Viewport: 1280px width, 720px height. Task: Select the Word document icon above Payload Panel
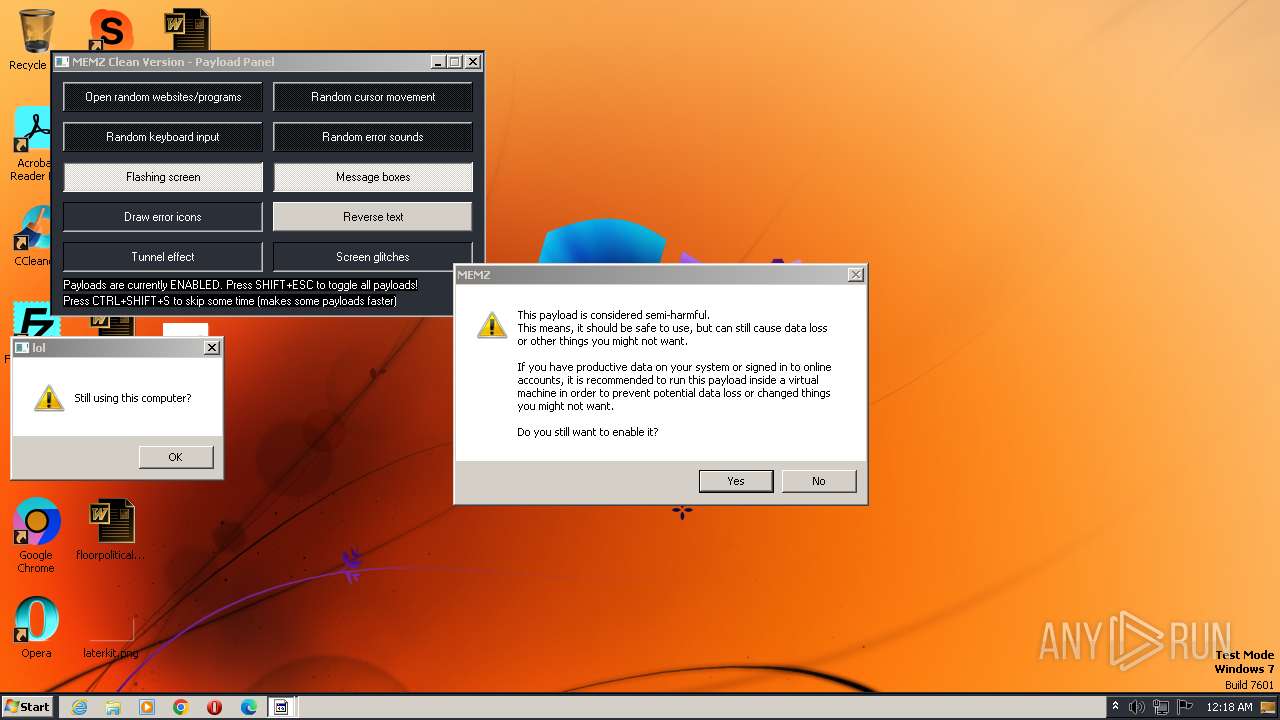(187, 29)
